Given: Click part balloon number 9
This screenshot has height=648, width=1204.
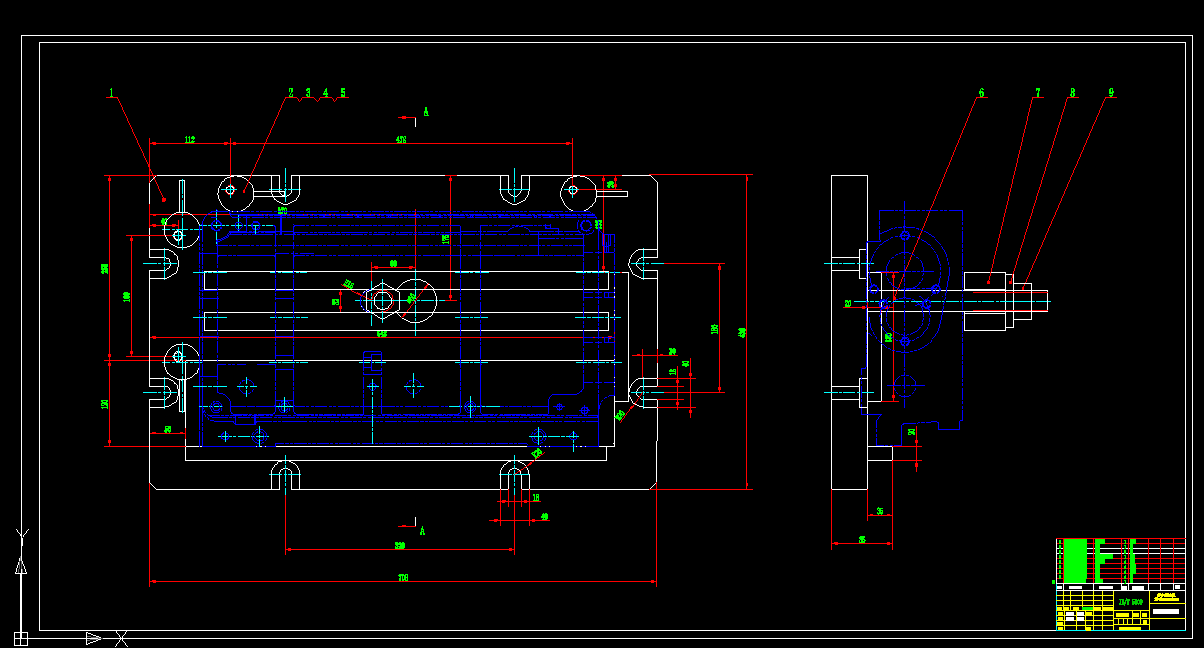Looking at the screenshot, I should [x=1111, y=93].
